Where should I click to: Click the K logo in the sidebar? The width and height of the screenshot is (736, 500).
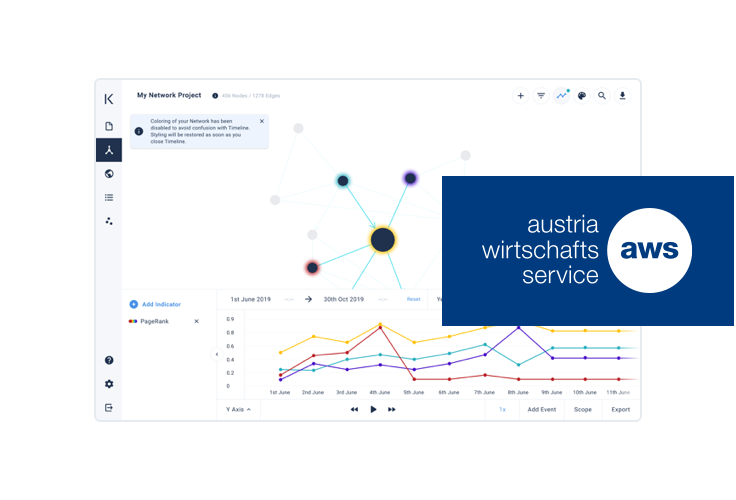click(108, 99)
